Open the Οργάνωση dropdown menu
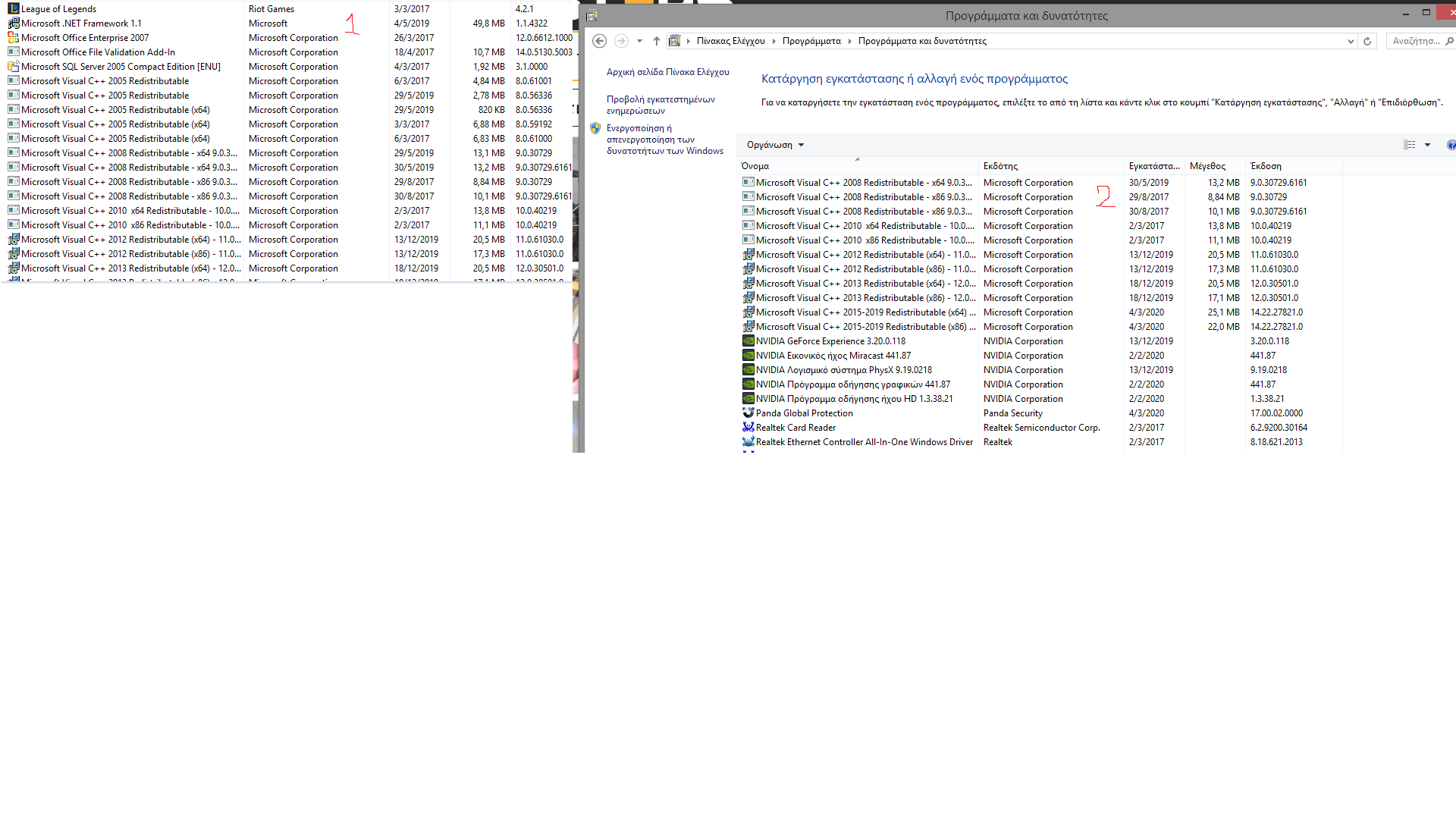This screenshot has height=819, width=1456. (x=775, y=145)
